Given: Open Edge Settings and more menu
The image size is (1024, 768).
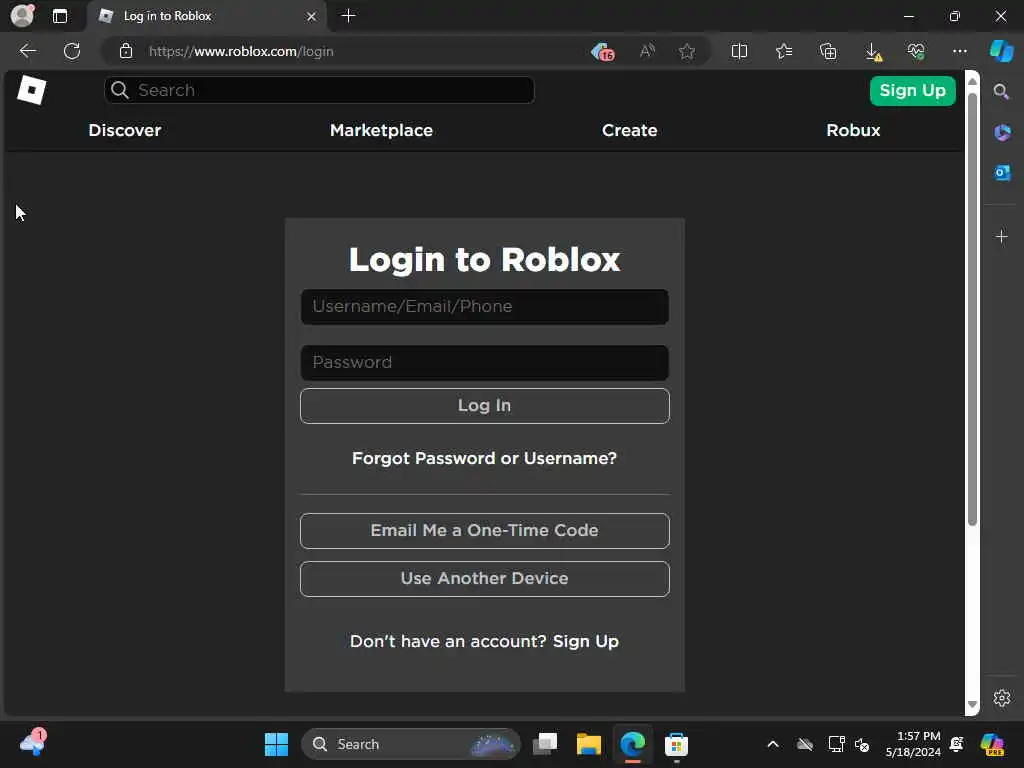Looking at the screenshot, I should [x=959, y=51].
